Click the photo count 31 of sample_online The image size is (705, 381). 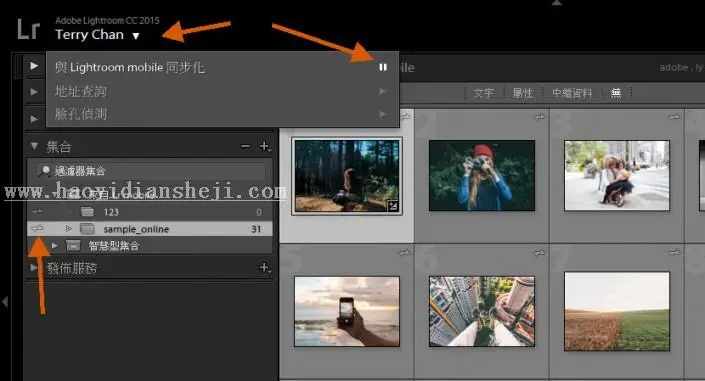tap(256, 229)
